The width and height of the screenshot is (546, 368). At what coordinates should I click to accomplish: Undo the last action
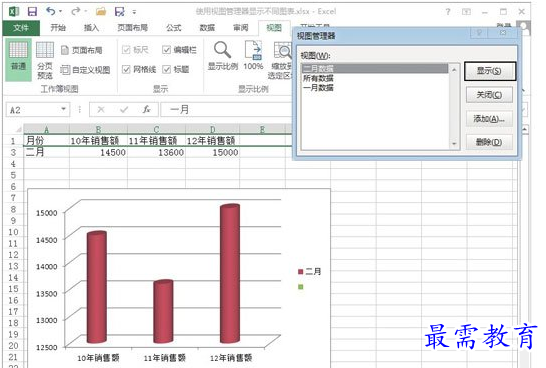coord(51,11)
